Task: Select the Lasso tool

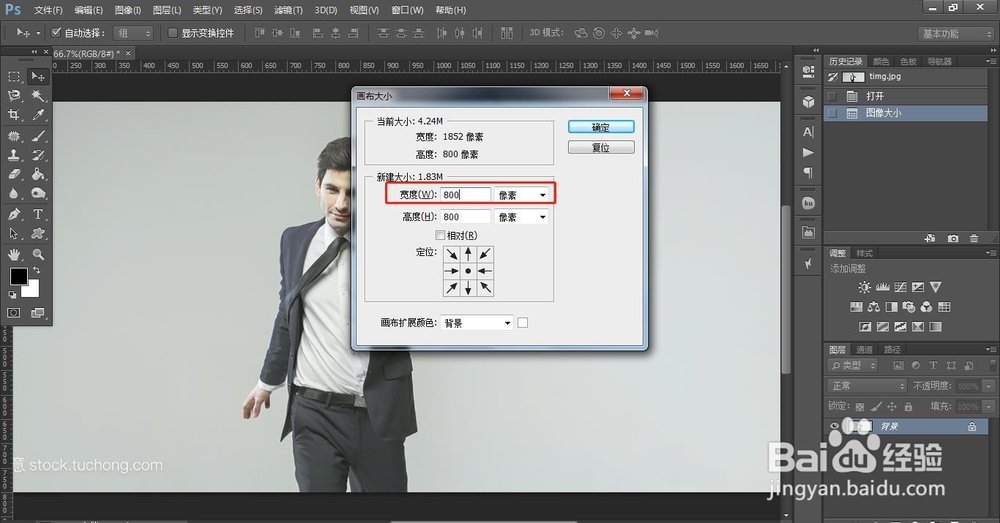Action: click(13, 96)
